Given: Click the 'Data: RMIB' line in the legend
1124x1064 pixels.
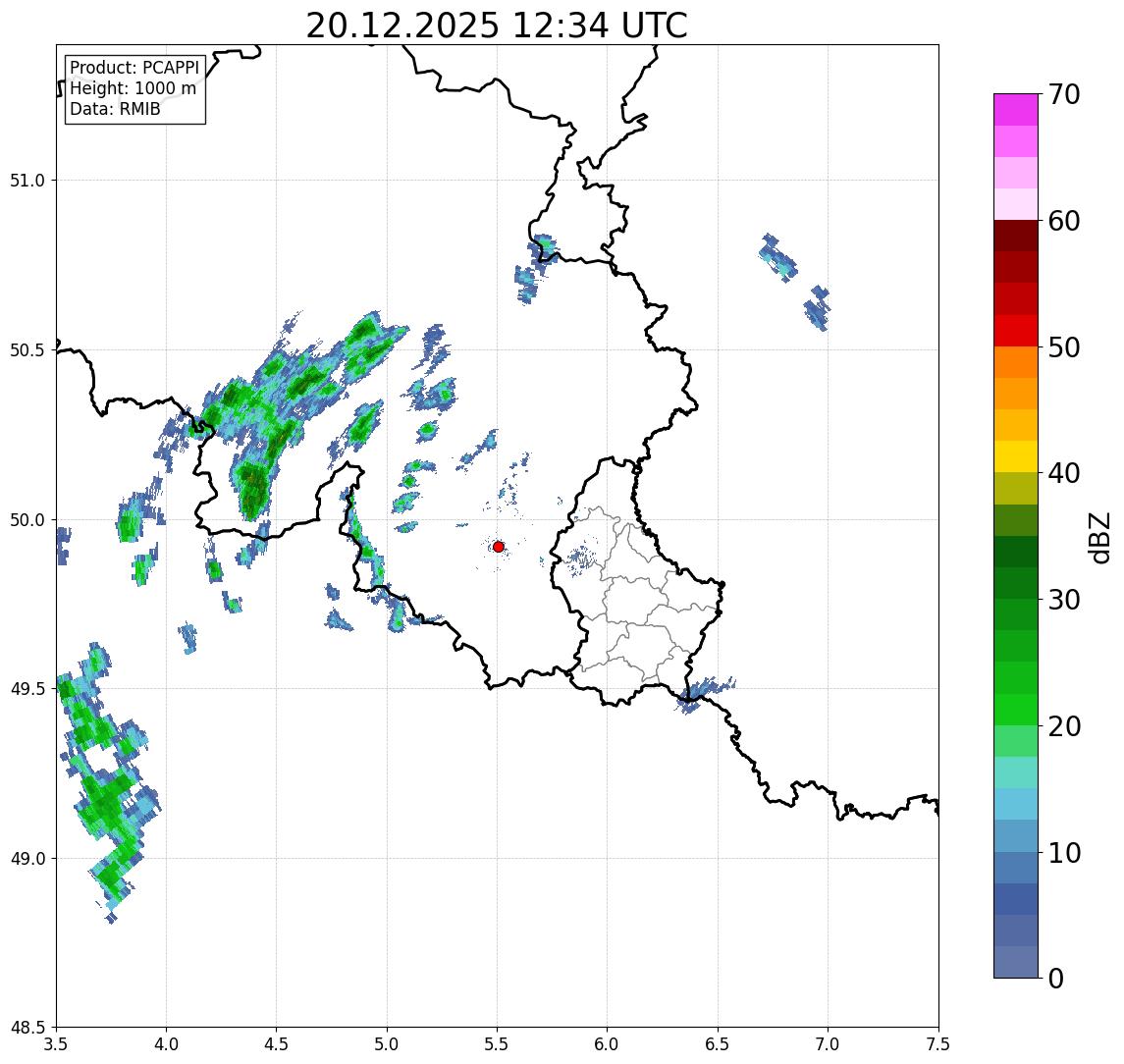Looking at the screenshot, I should click(x=116, y=109).
